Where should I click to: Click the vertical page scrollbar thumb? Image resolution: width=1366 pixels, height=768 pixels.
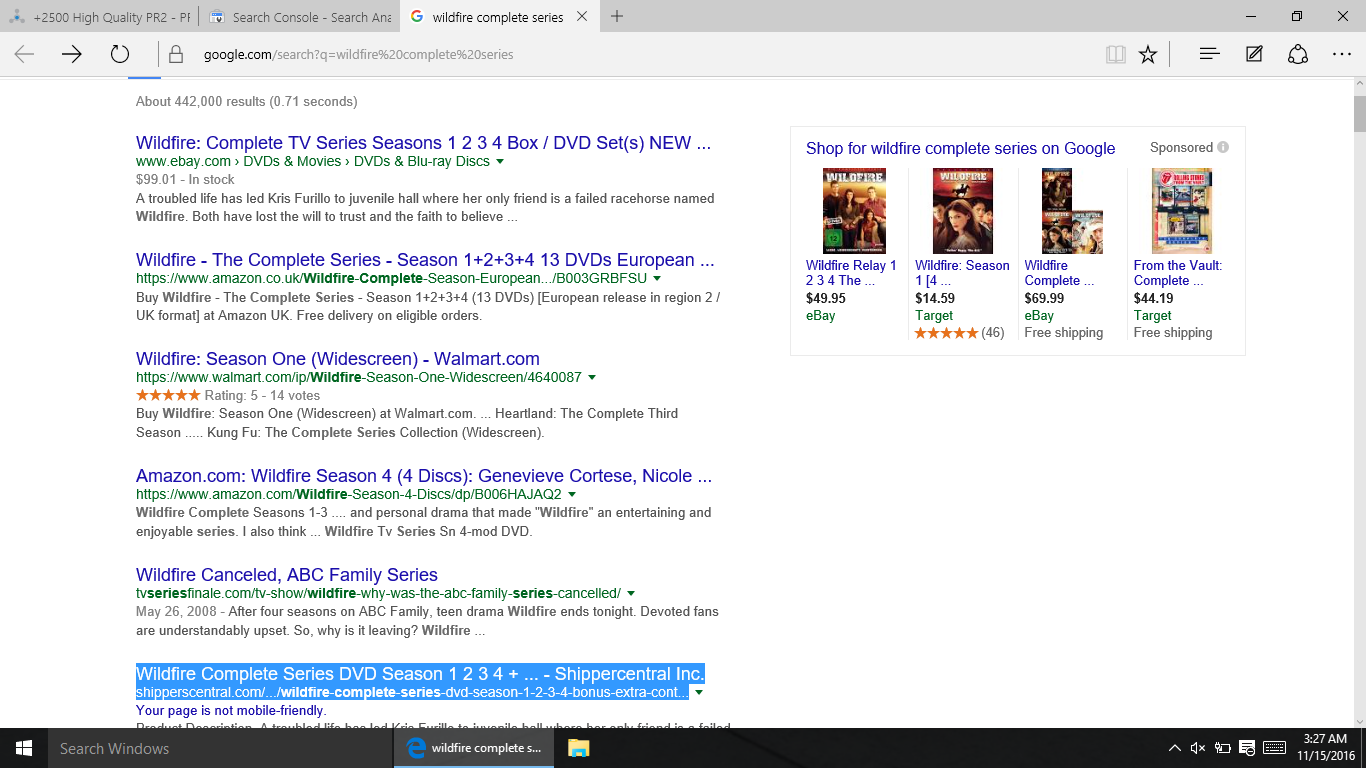(x=1359, y=114)
